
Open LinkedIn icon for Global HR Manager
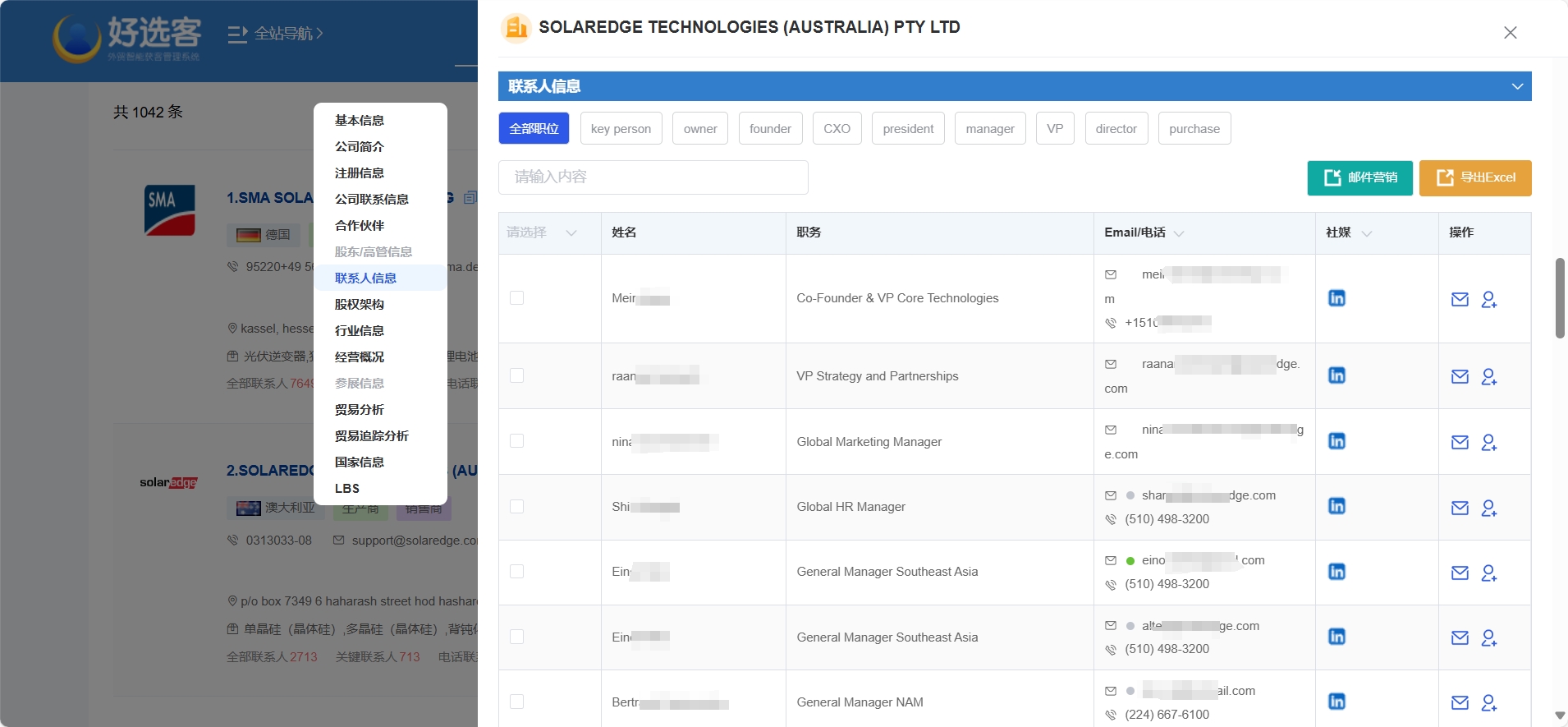tap(1336, 506)
